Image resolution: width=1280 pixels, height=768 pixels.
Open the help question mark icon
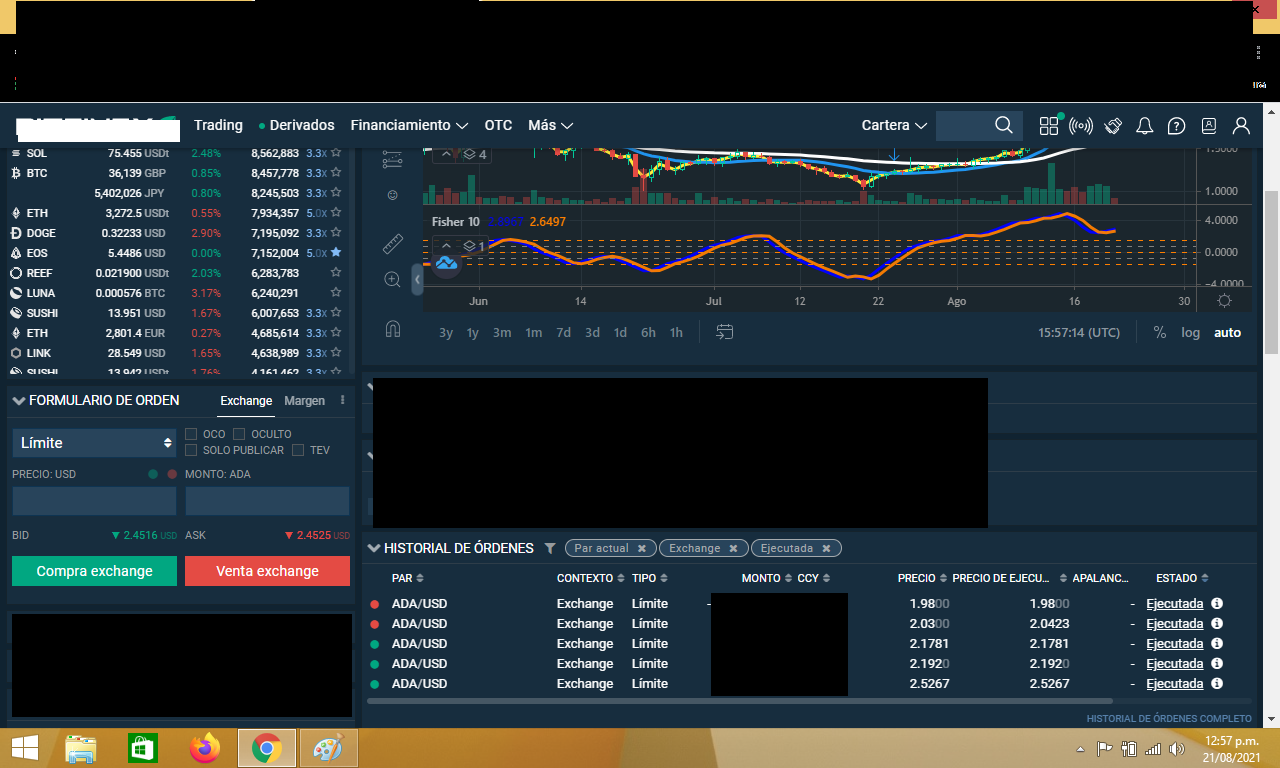1177,126
